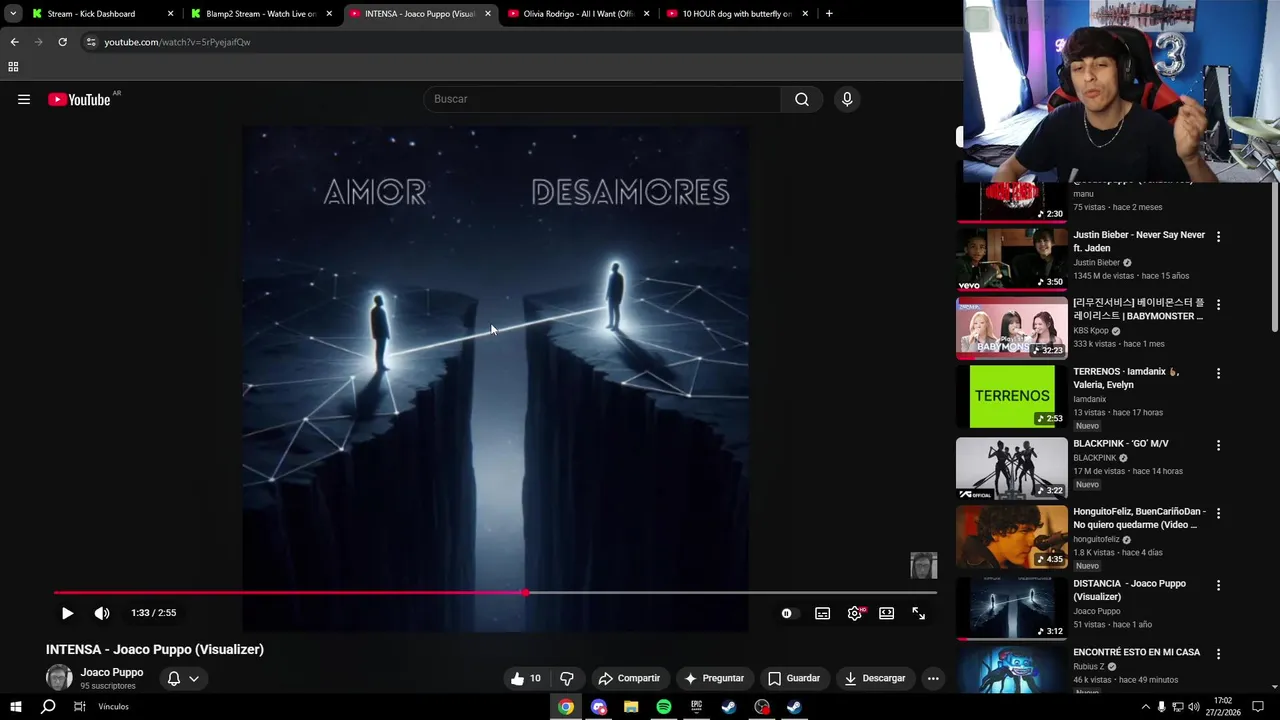Viewport: 1280px width, 720px height.
Task: Go to the YouTube home logo
Action: pos(79,99)
